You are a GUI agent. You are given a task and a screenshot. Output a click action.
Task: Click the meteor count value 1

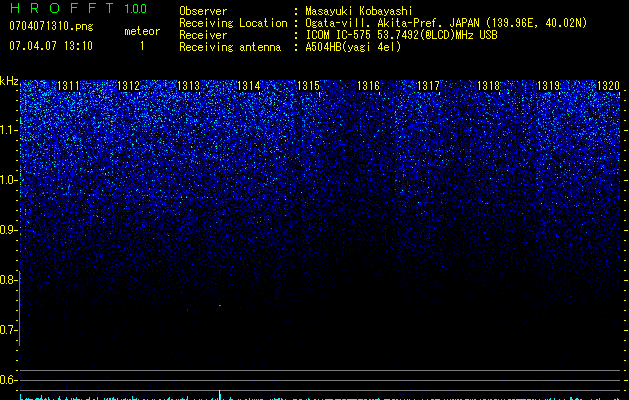coord(142,46)
